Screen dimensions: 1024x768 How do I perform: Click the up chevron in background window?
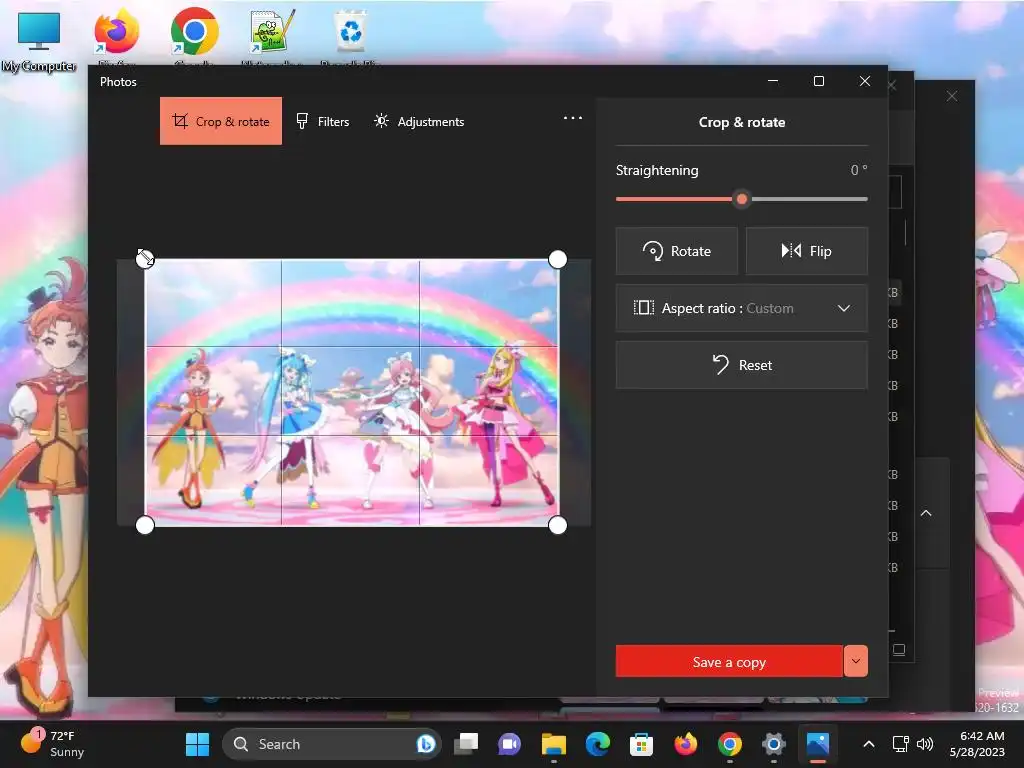926,513
